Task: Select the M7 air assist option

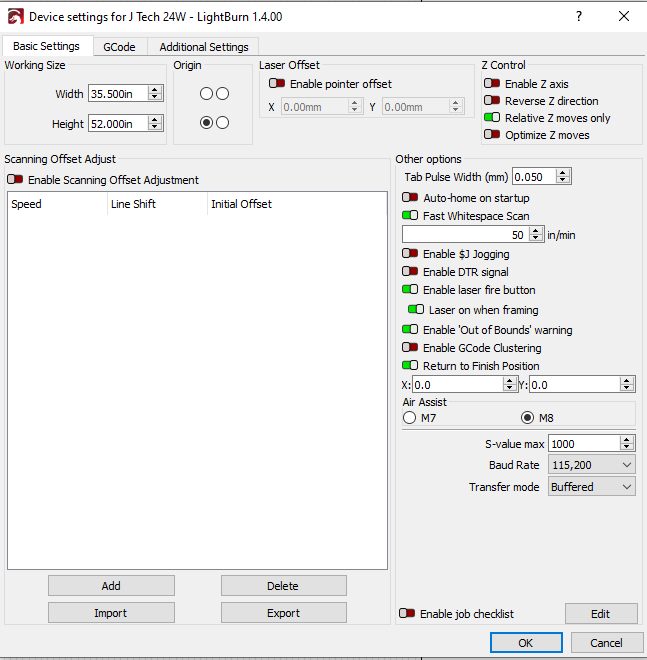Action: [x=410, y=418]
